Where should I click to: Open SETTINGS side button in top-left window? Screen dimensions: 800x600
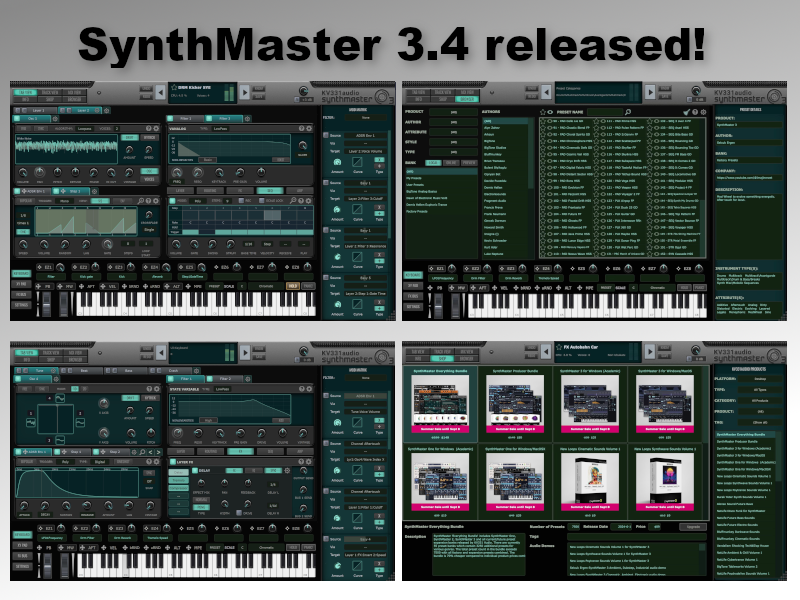[x=21, y=305]
